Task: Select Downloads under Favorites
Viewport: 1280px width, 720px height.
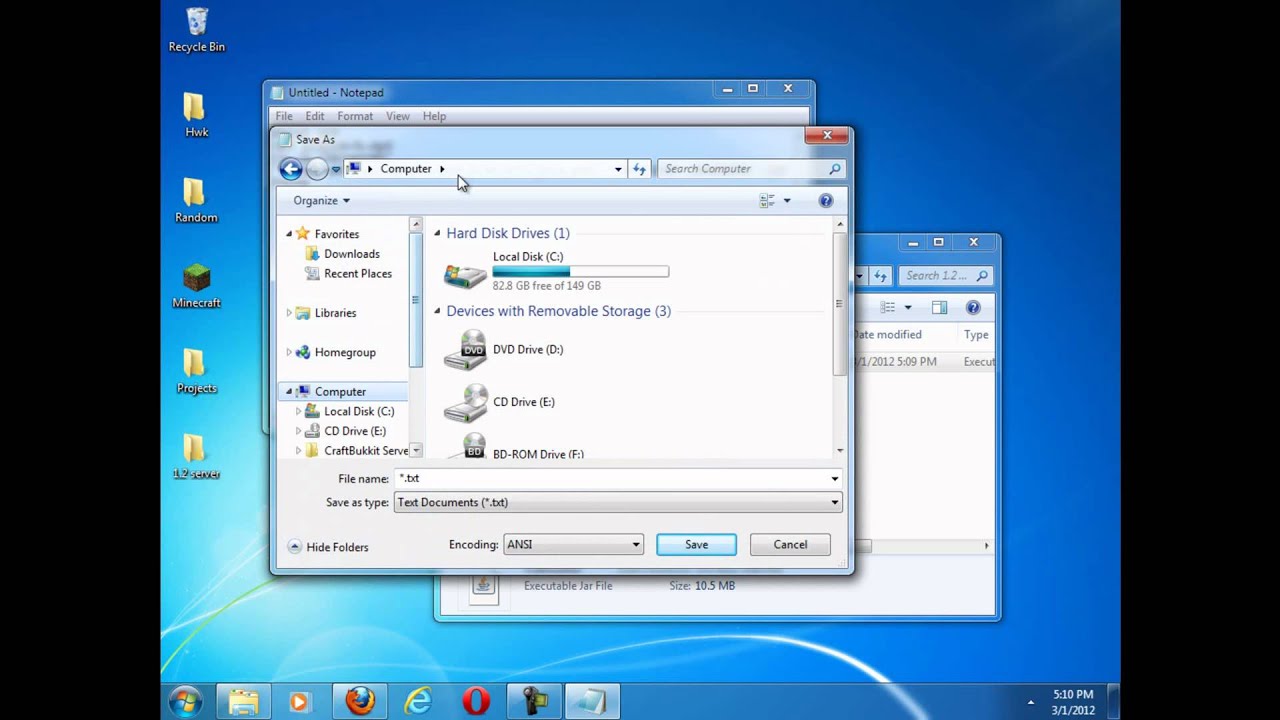Action: coord(342,254)
